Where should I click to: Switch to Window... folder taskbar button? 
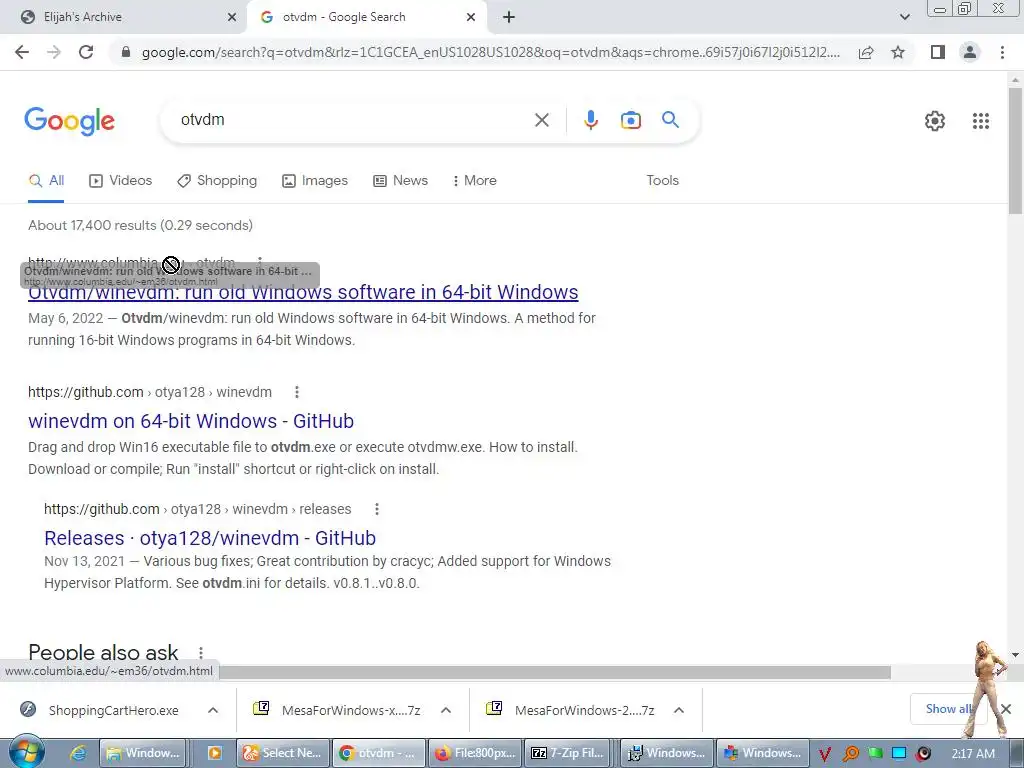point(143,753)
